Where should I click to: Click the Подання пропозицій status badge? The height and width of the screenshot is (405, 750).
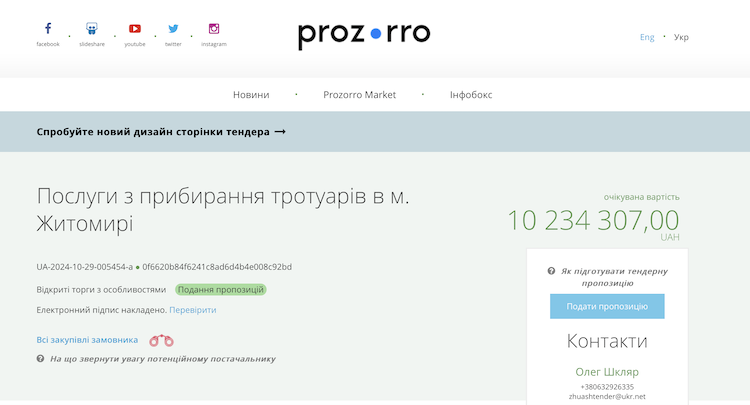click(x=221, y=290)
